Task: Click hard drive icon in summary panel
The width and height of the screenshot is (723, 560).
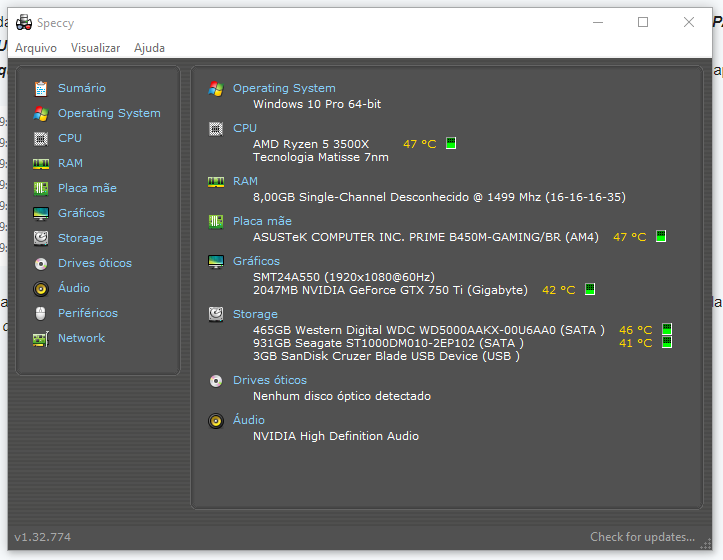Action: coord(216,315)
